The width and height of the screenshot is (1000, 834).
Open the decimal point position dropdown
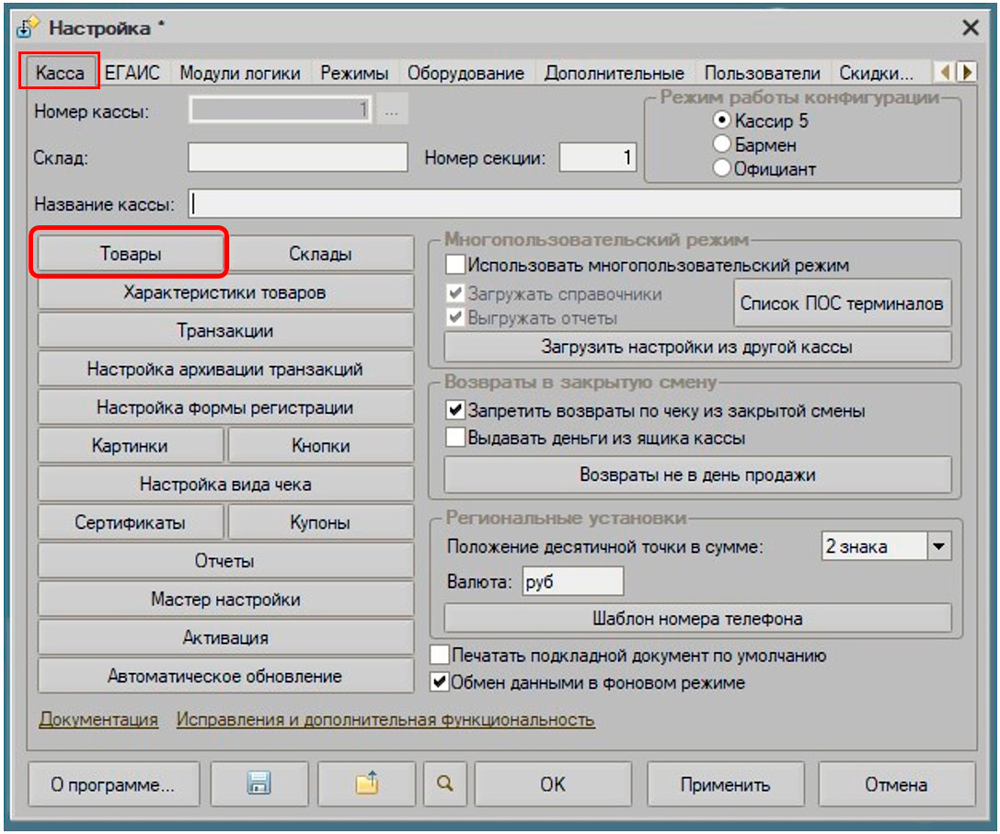coord(938,547)
